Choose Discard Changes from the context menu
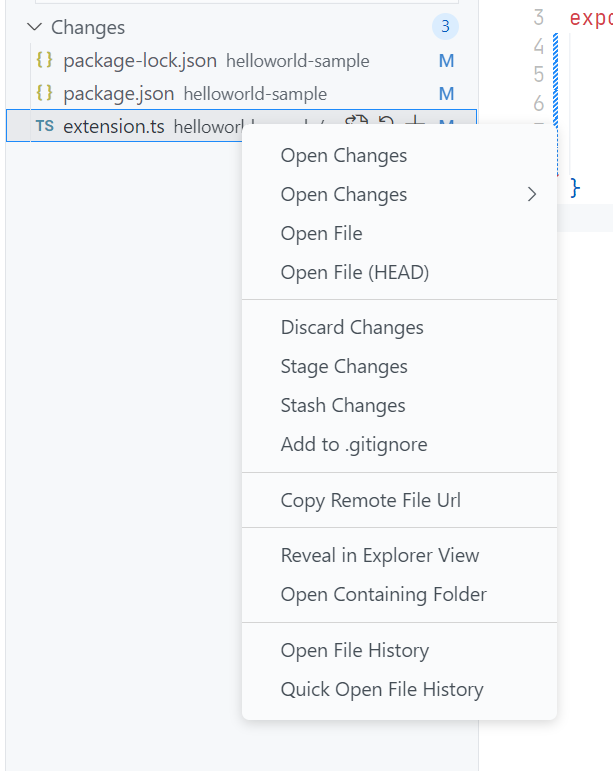The height and width of the screenshot is (771, 613). click(x=399, y=327)
